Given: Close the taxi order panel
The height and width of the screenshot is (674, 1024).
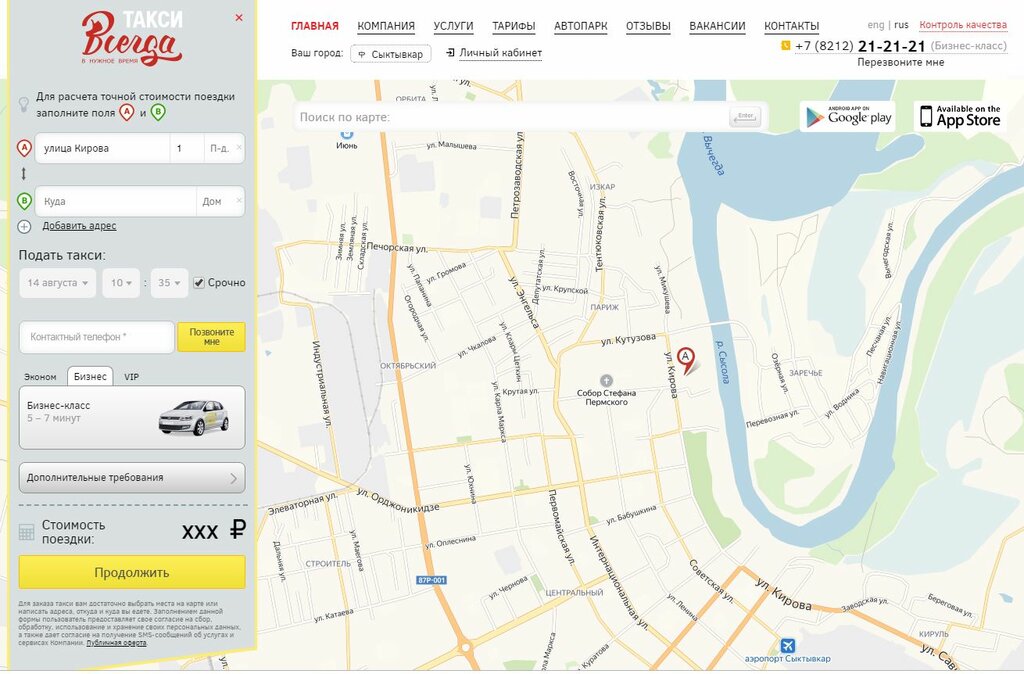Looking at the screenshot, I should (239, 18).
